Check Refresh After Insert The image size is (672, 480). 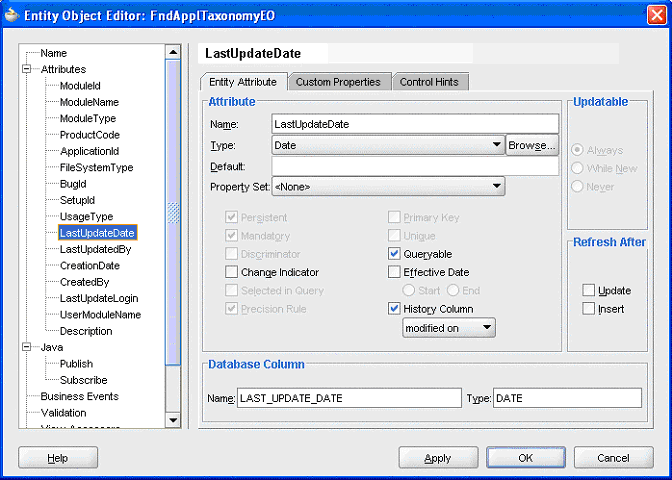tap(588, 309)
